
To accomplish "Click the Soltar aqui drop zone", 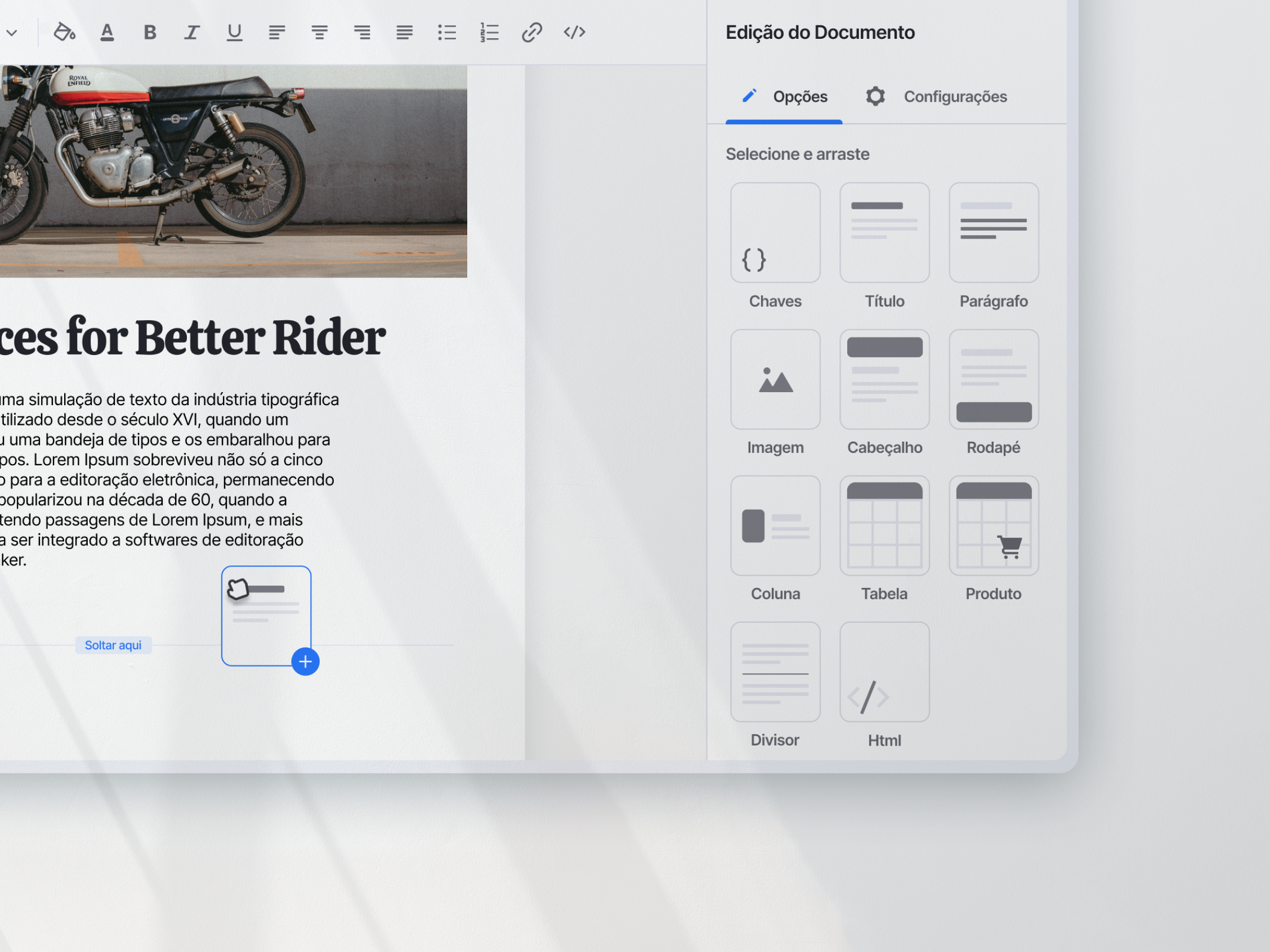I will pos(113,645).
